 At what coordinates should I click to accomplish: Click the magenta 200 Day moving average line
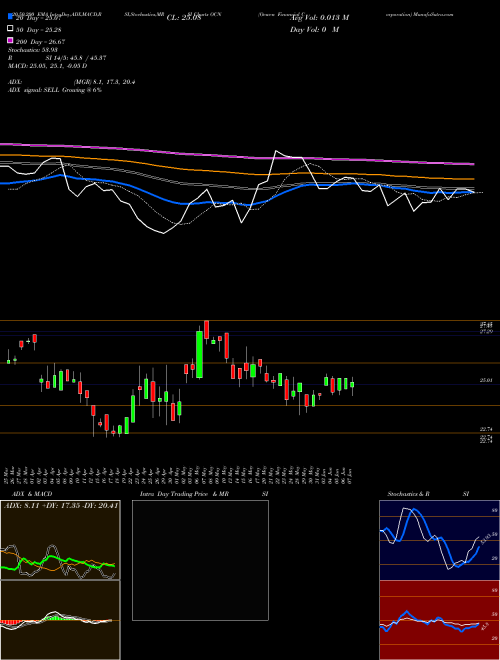236,156
